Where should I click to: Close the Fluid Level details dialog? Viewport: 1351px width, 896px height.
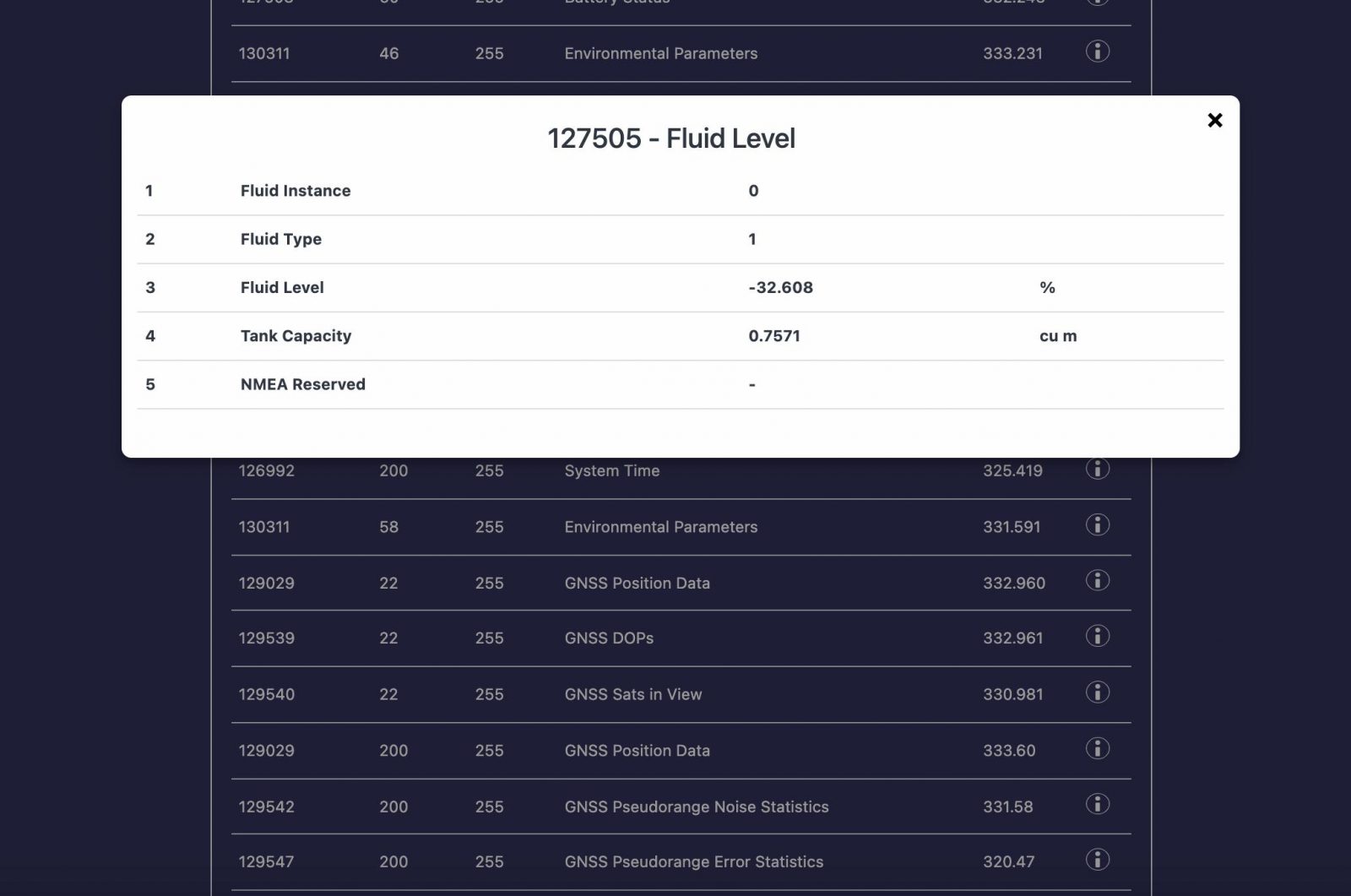point(1214,121)
